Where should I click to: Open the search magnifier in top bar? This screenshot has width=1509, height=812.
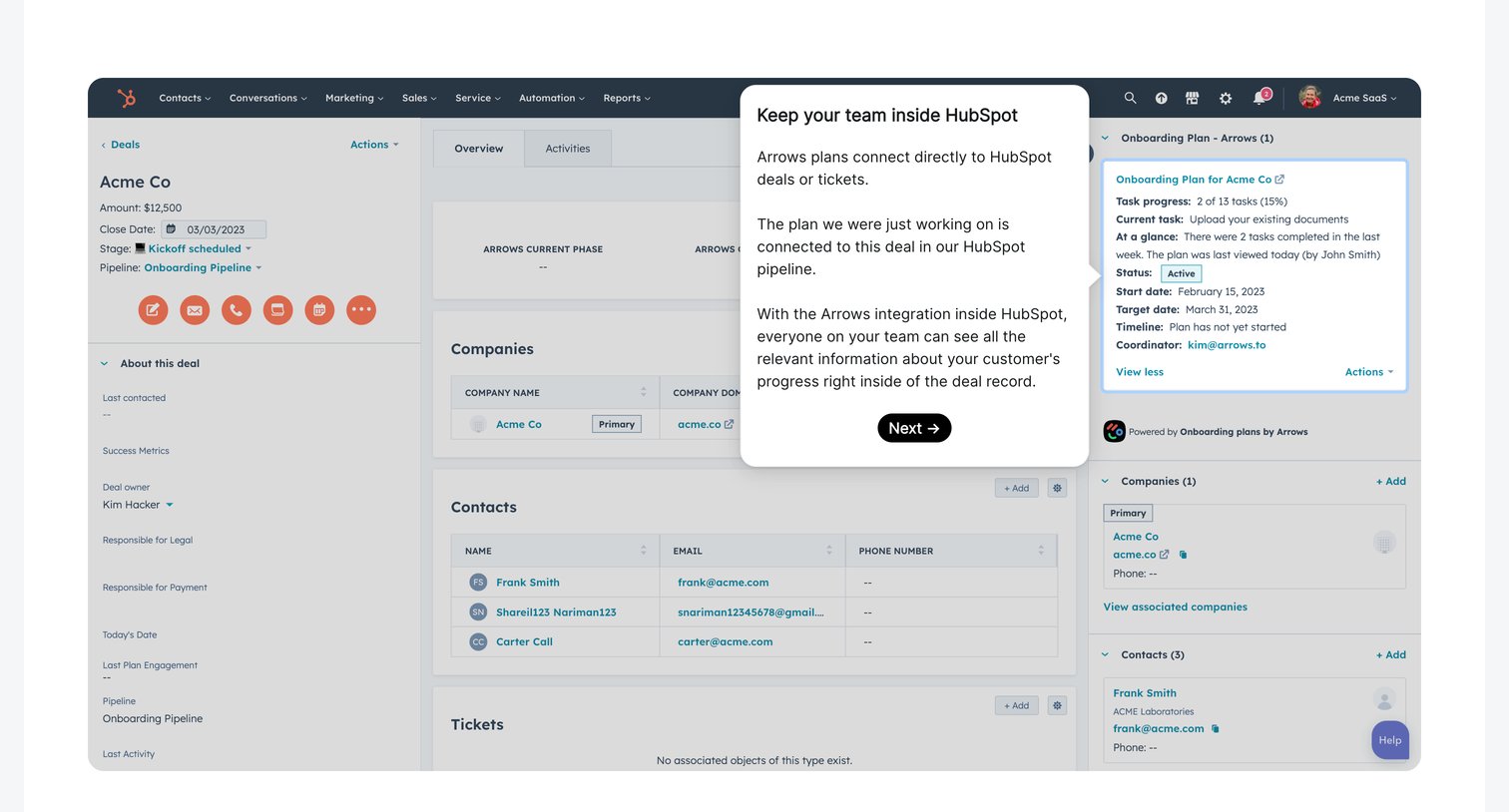(x=1130, y=98)
